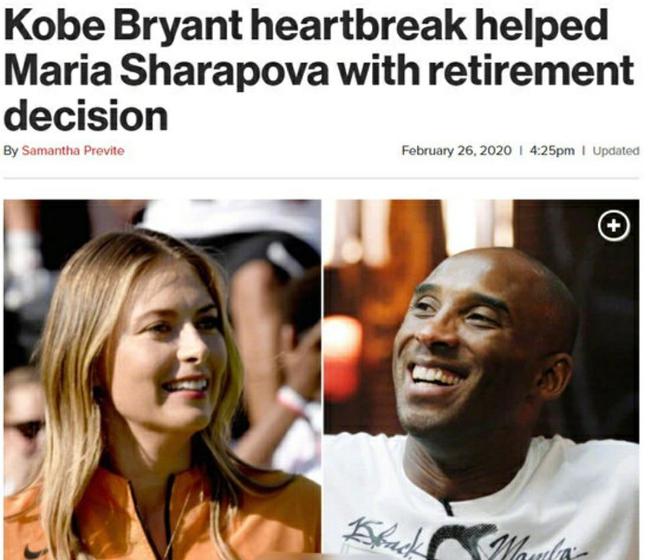Open author Samantha Previte's page
The image size is (650, 560).
73,150
